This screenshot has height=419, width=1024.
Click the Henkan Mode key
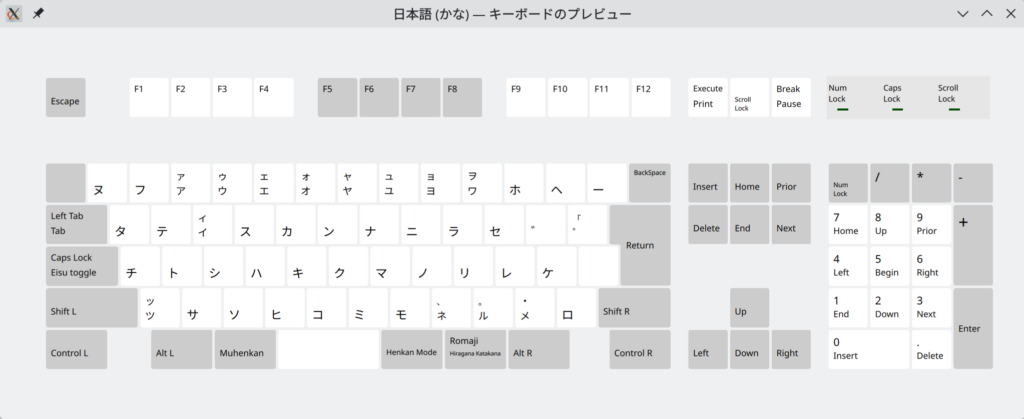click(411, 350)
